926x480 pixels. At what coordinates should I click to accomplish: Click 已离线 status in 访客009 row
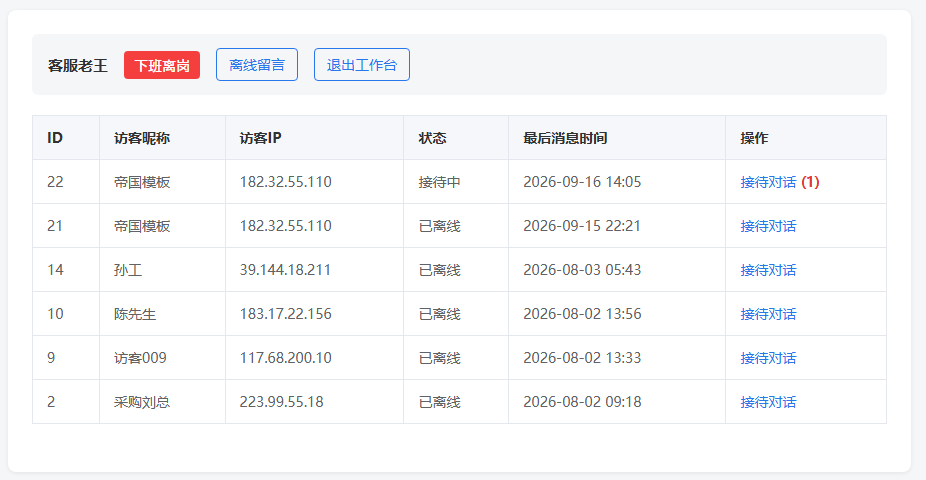439,358
